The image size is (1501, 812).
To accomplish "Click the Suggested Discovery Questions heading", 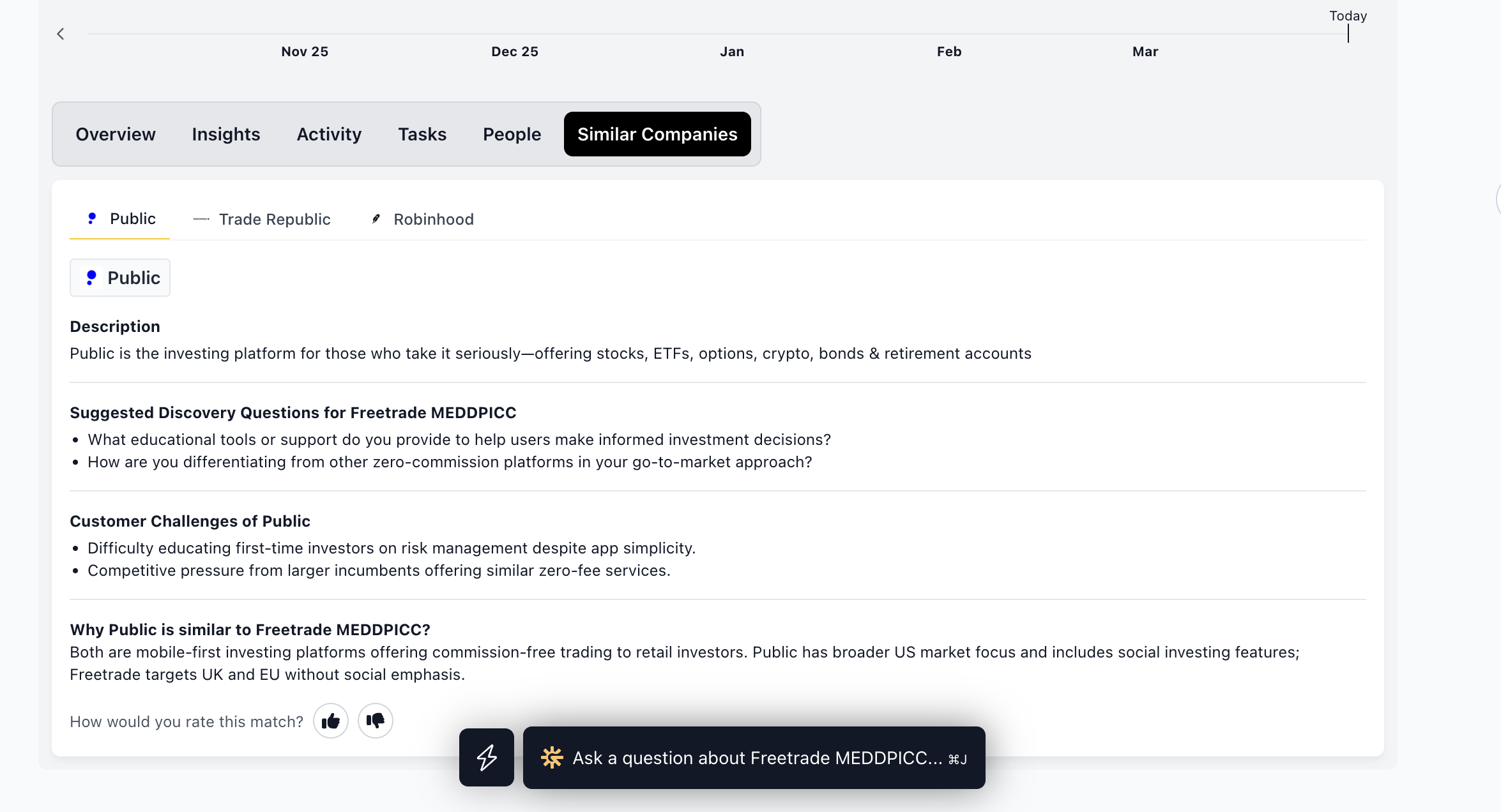I will (x=293, y=413).
